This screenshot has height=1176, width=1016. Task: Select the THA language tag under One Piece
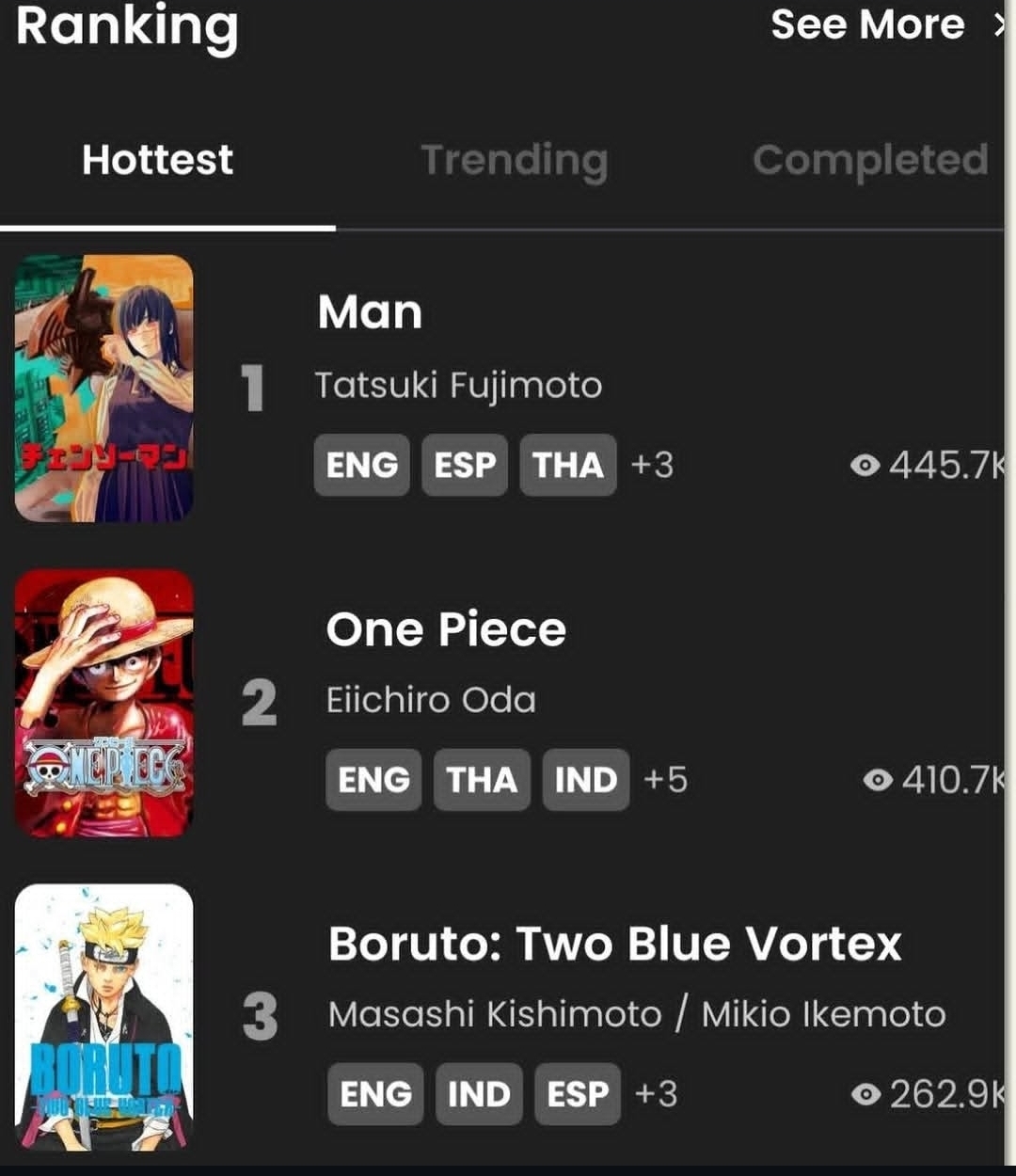pyautogui.click(x=482, y=780)
